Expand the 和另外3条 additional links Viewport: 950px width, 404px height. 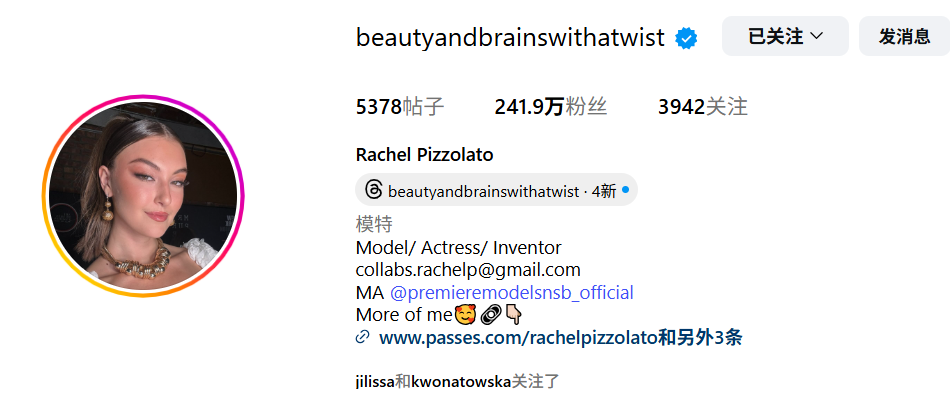click(x=700, y=337)
